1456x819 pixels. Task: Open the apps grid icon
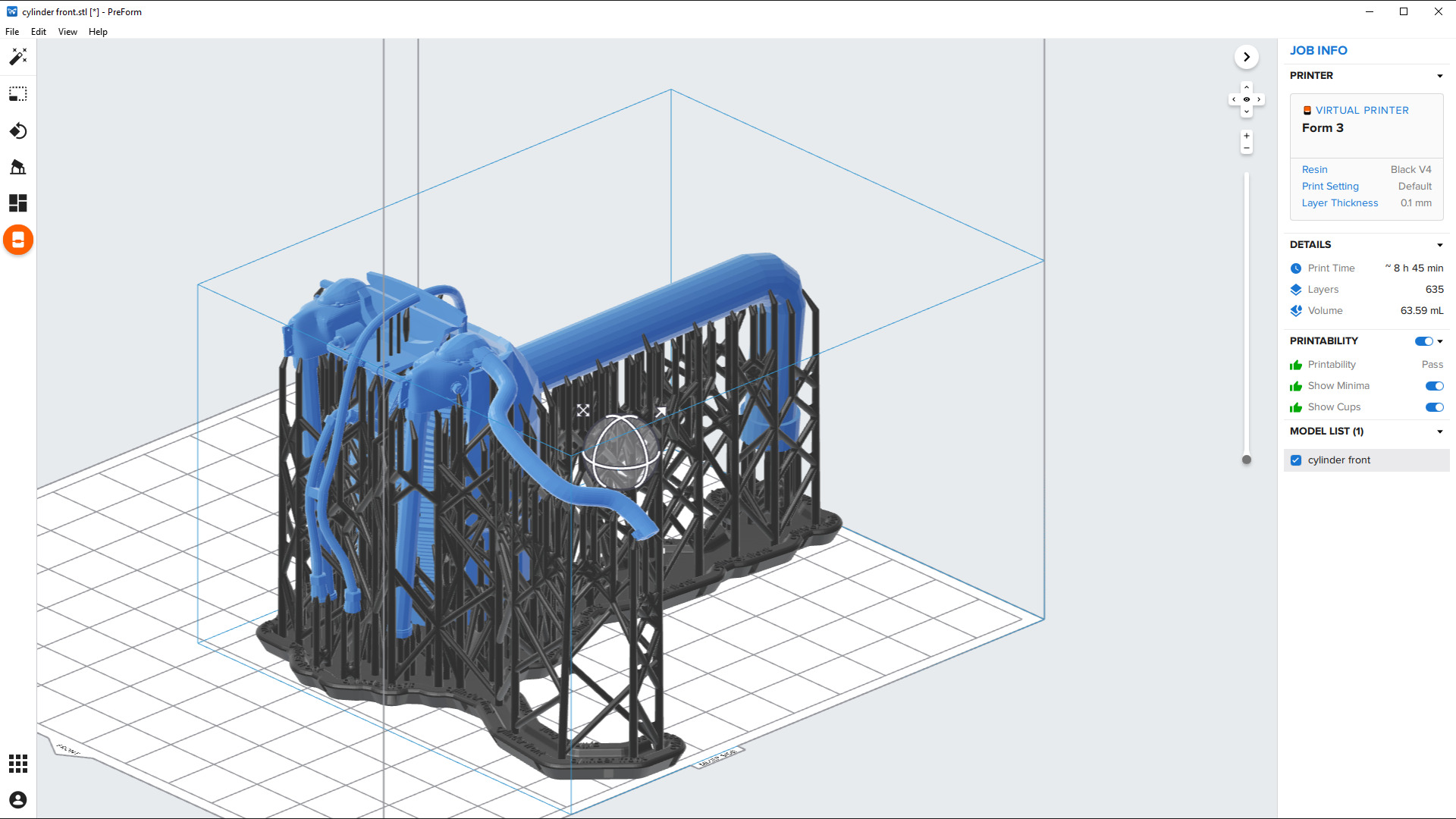pyautogui.click(x=18, y=764)
